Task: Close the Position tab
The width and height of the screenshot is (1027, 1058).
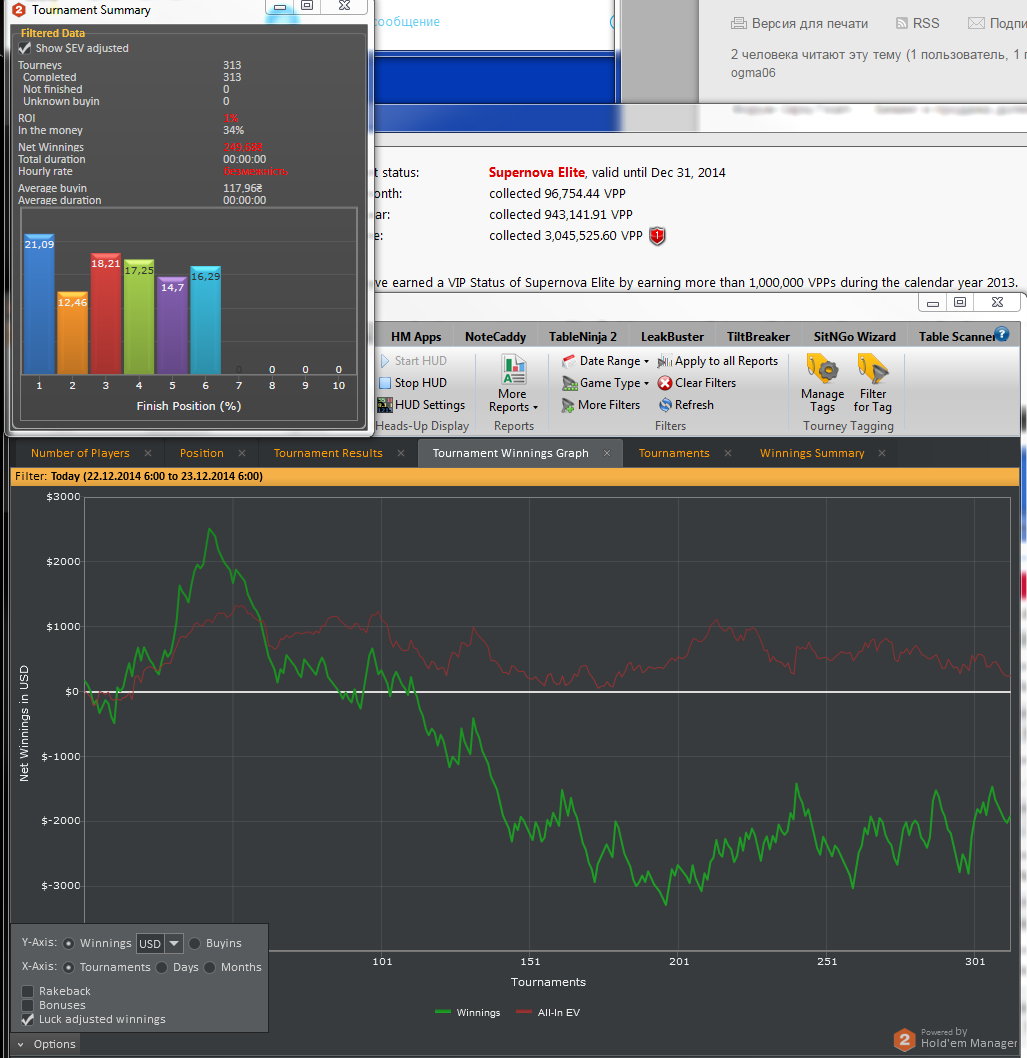Action: [242, 453]
